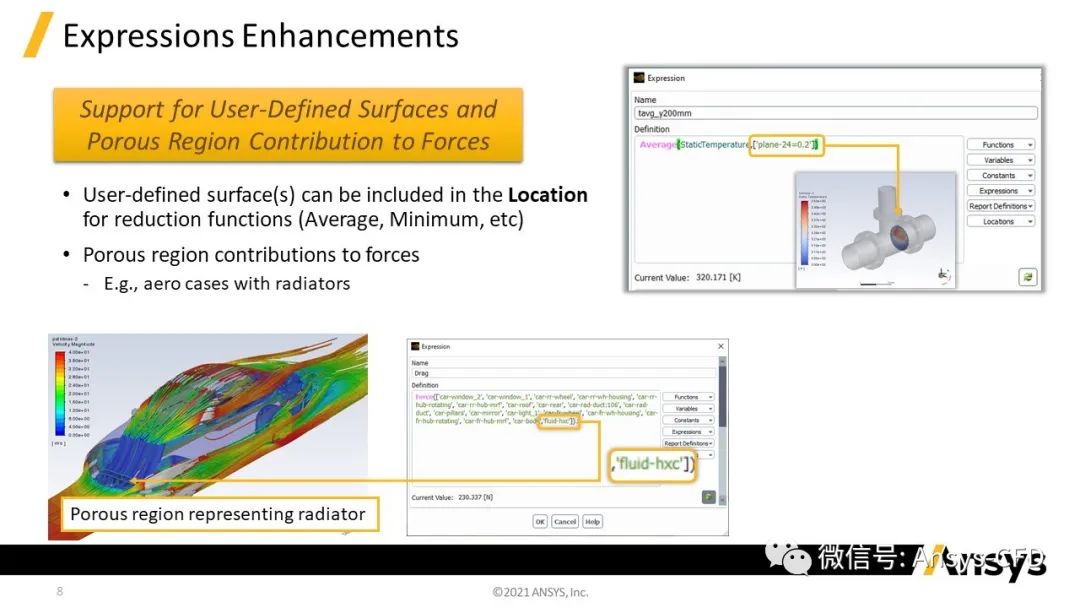The width and height of the screenshot is (1080, 608).
Task: Open Expressions dropdown in tavg_y200mm Expression dialog
Action: point(1001,191)
